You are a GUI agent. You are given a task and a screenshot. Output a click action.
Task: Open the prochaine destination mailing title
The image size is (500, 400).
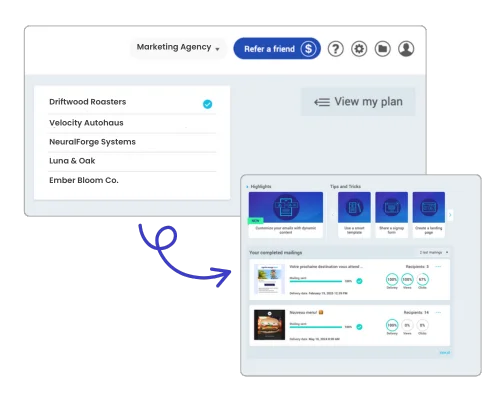(x=326, y=267)
